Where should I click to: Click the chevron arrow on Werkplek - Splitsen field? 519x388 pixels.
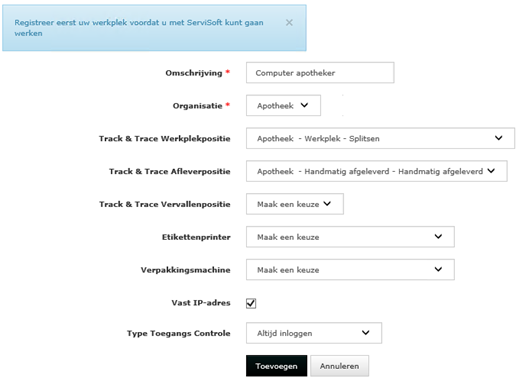[498, 138]
